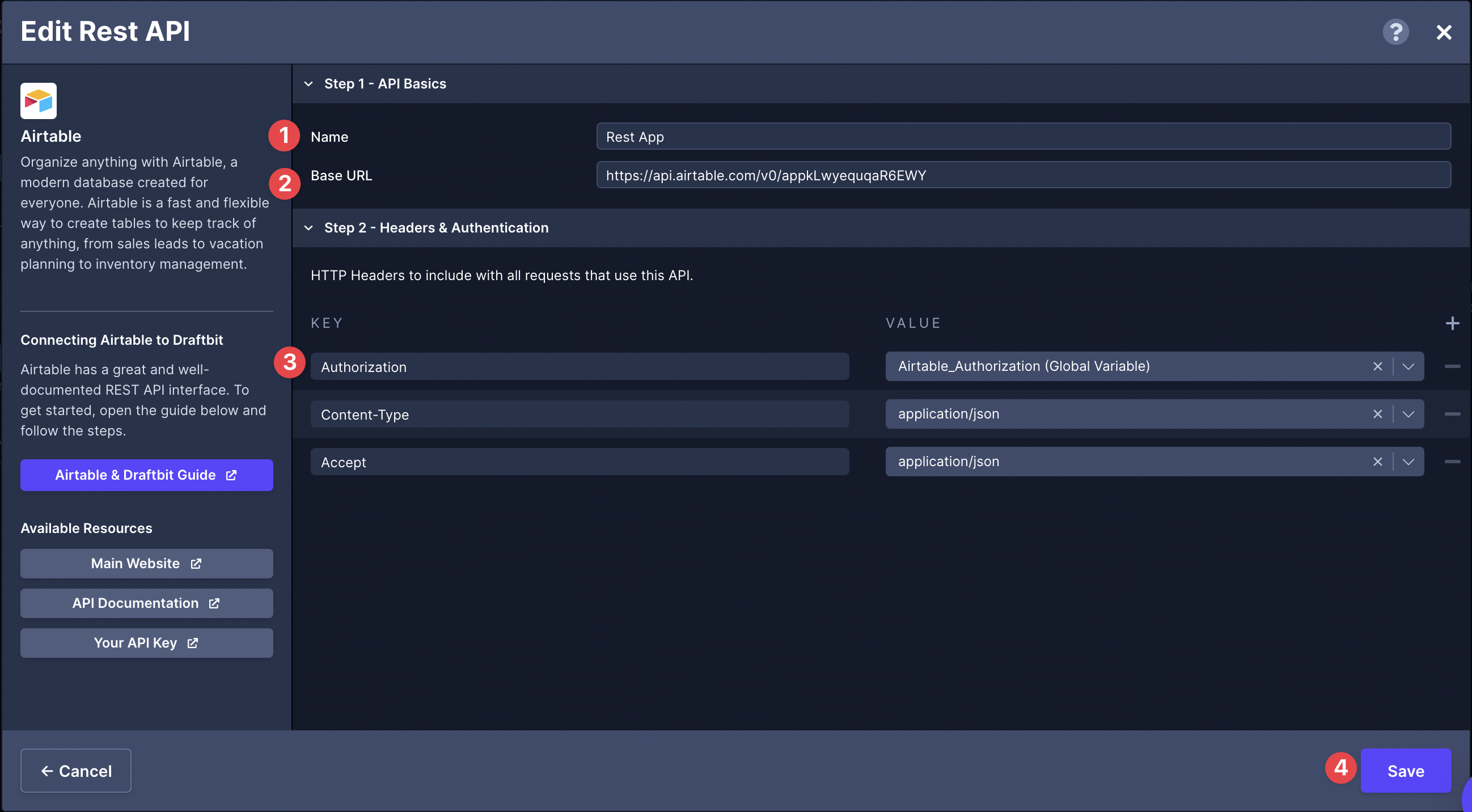Open the Airtable & Draftbit Guide

point(146,475)
